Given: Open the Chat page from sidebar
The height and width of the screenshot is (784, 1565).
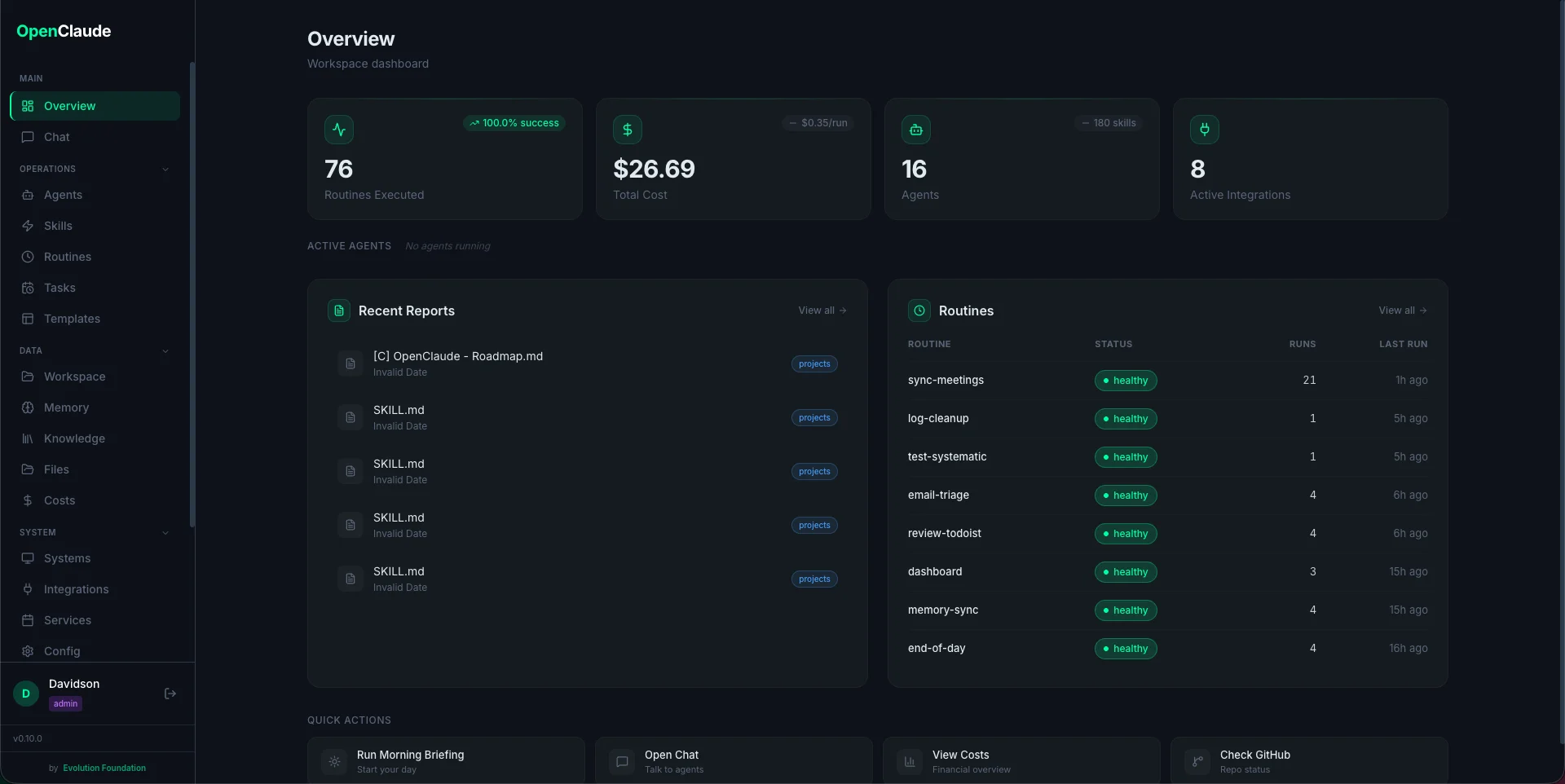Looking at the screenshot, I should [x=95, y=137].
